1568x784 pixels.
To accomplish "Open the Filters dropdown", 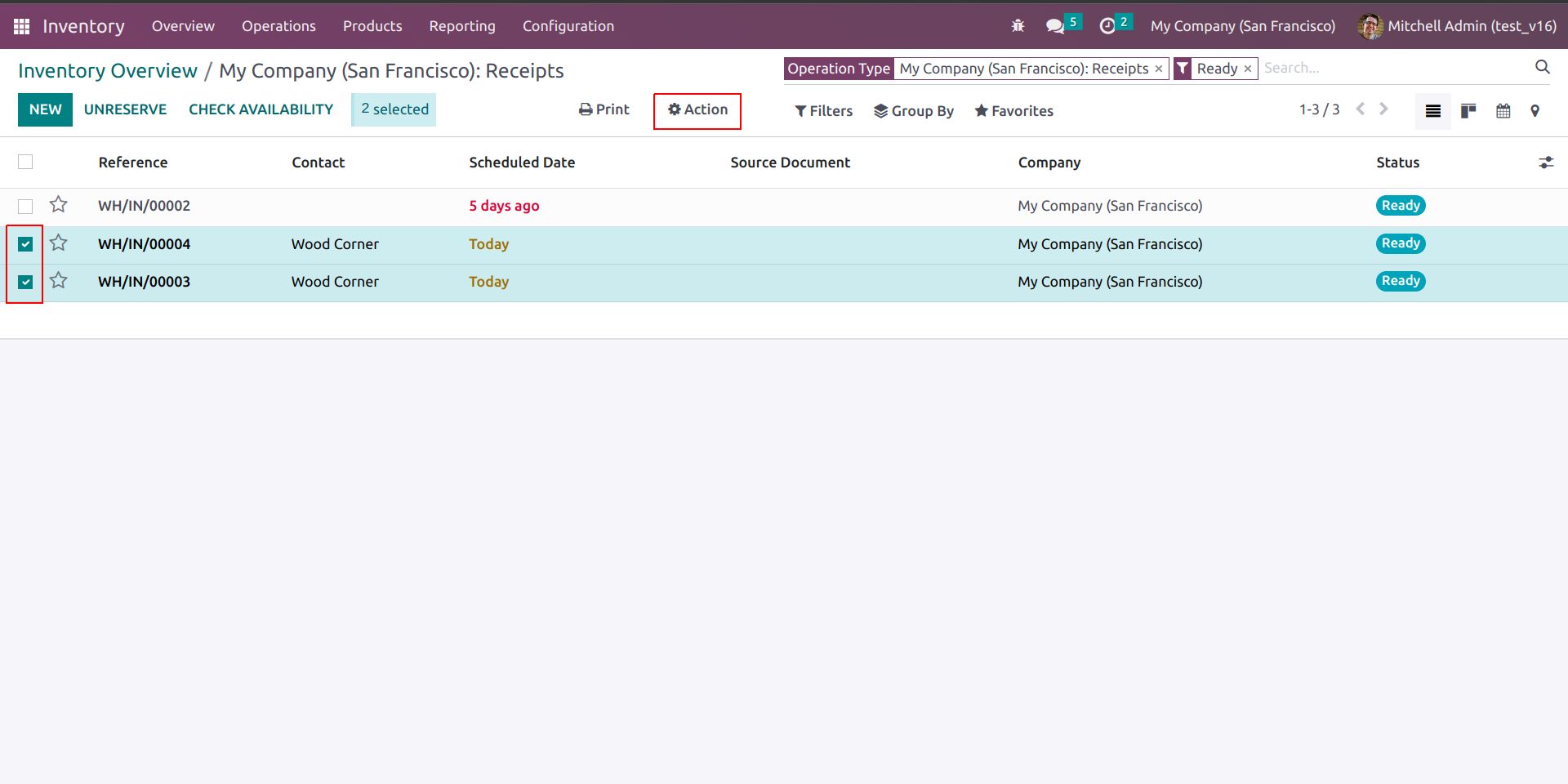I will pos(823,111).
